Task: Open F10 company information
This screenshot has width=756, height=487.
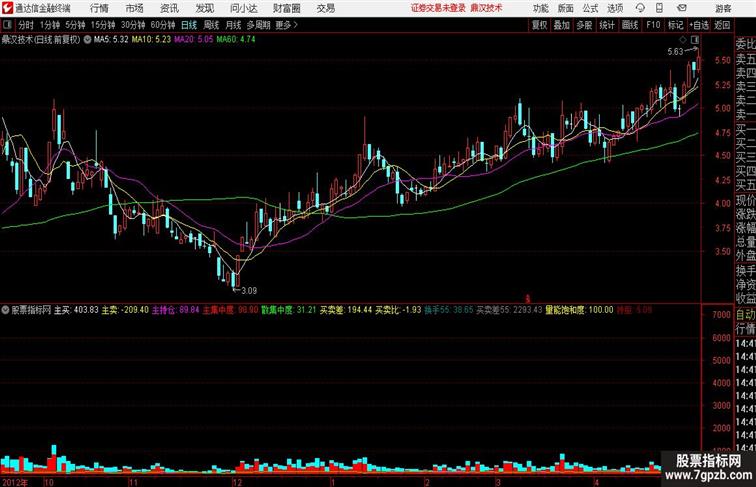Action: click(653, 25)
